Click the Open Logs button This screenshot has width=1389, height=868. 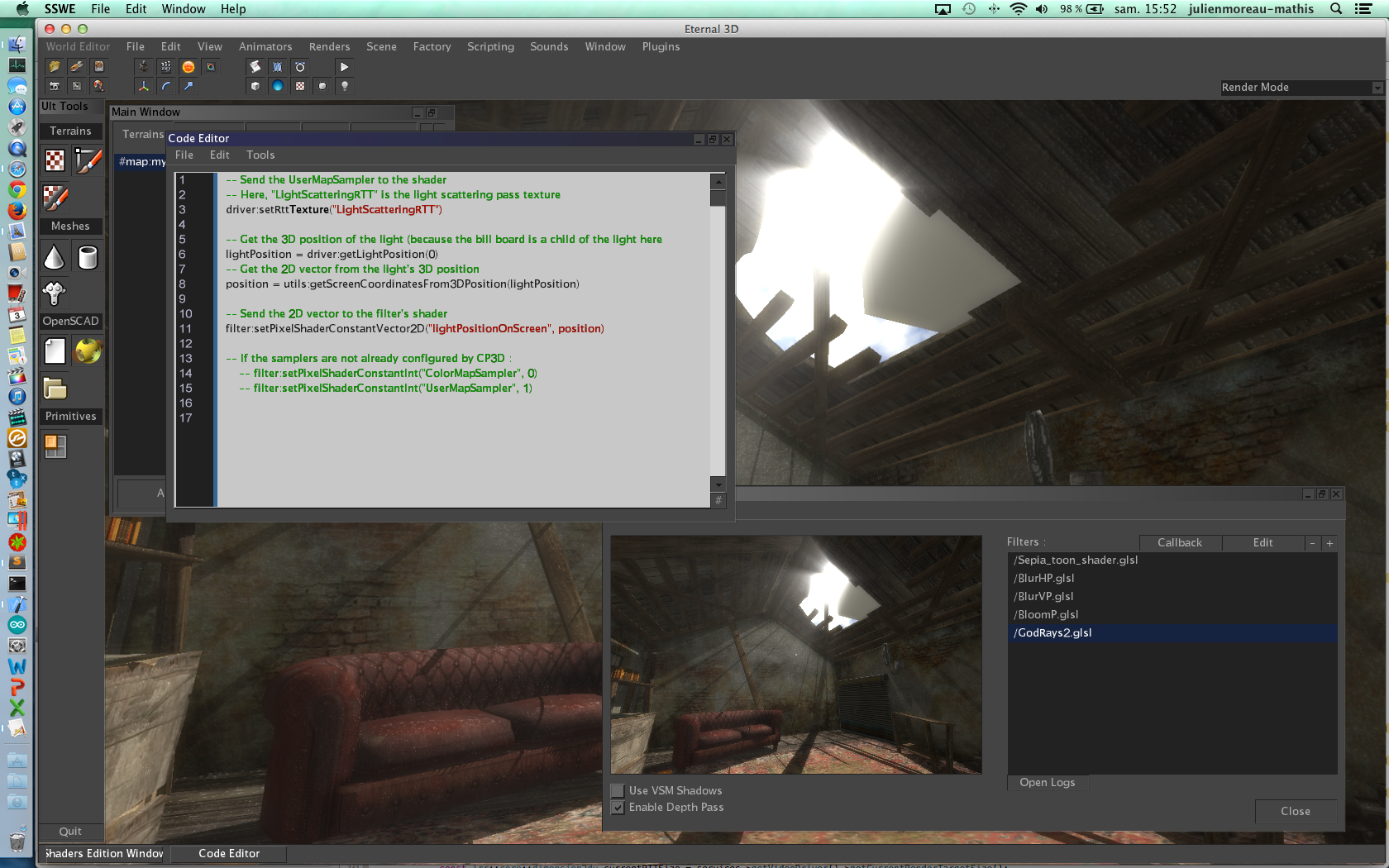pos(1048,782)
